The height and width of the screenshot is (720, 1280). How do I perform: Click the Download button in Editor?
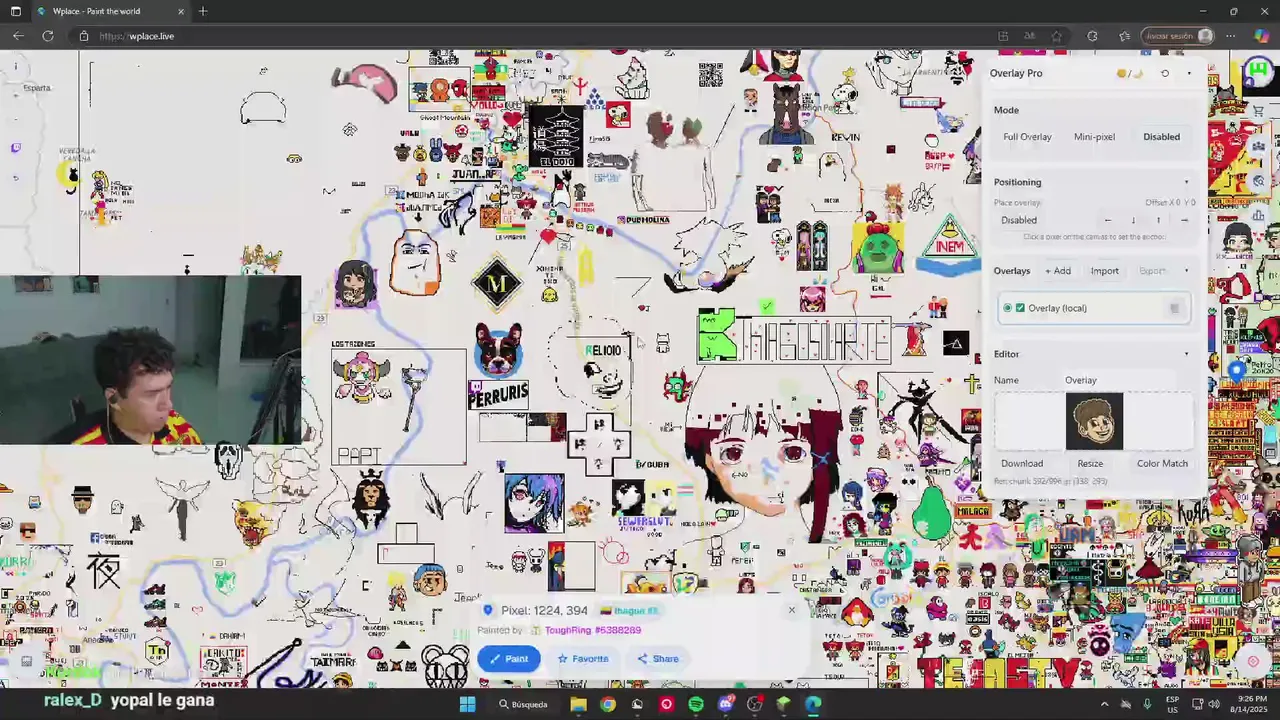coord(1022,463)
